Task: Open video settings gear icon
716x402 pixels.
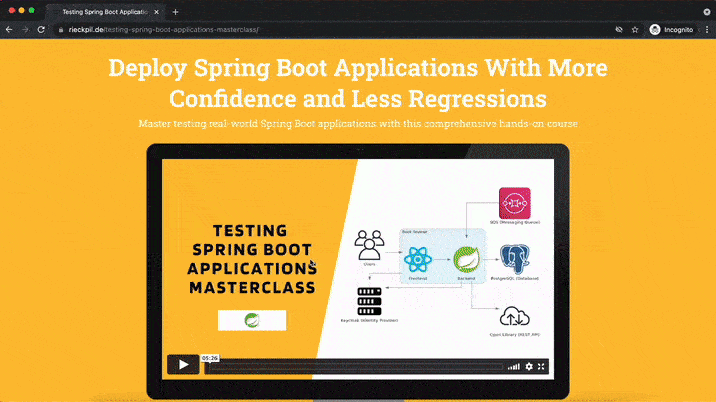Action: click(x=529, y=366)
